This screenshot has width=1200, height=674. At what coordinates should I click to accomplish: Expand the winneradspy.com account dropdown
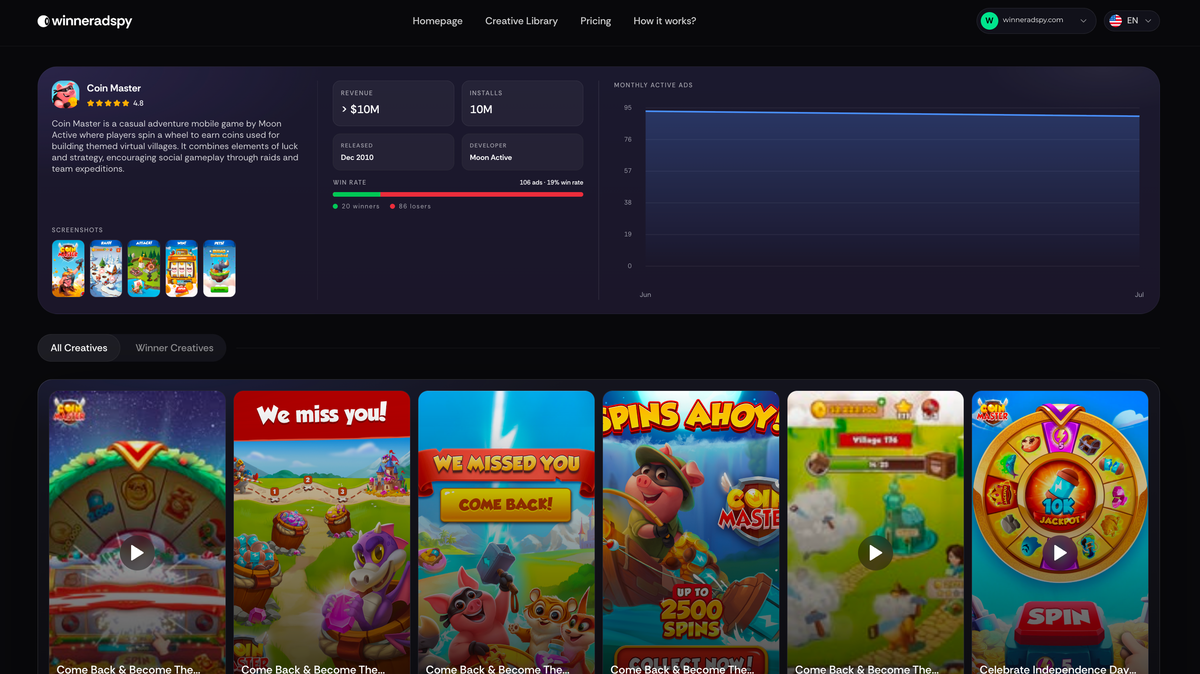point(1037,21)
